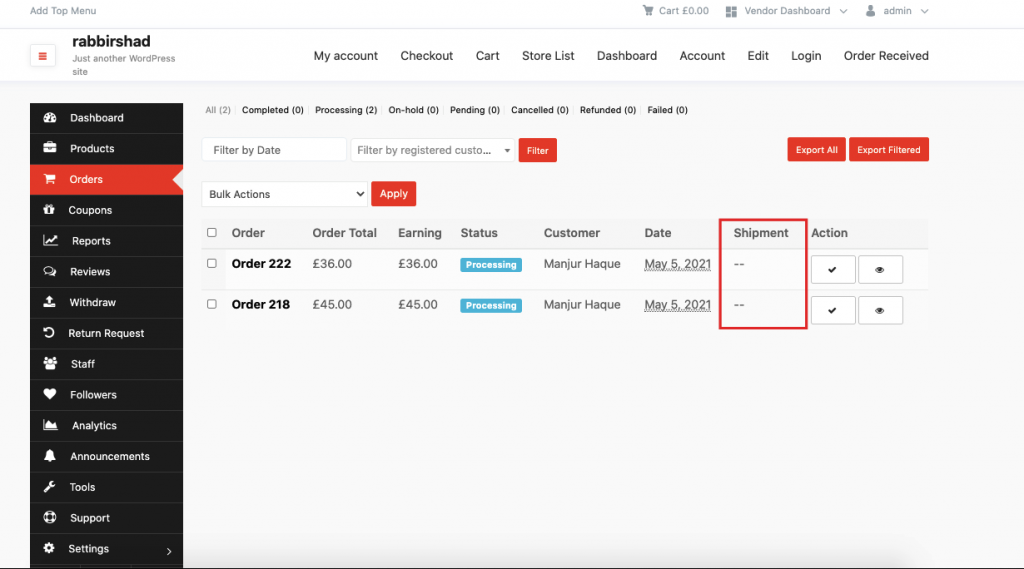Viewport: 1024px width, 569px height.
Task: Click the Announcements bell icon
Action: (x=50, y=455)
